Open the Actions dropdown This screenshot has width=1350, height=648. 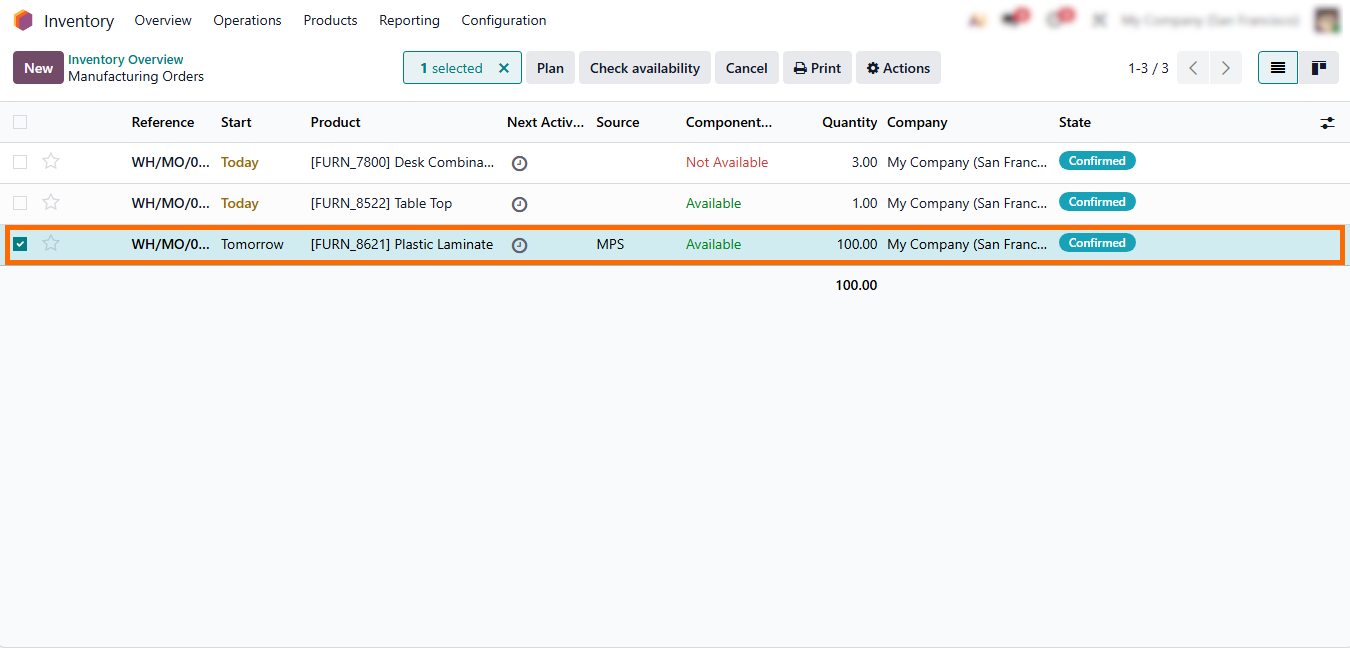[898, 68]
